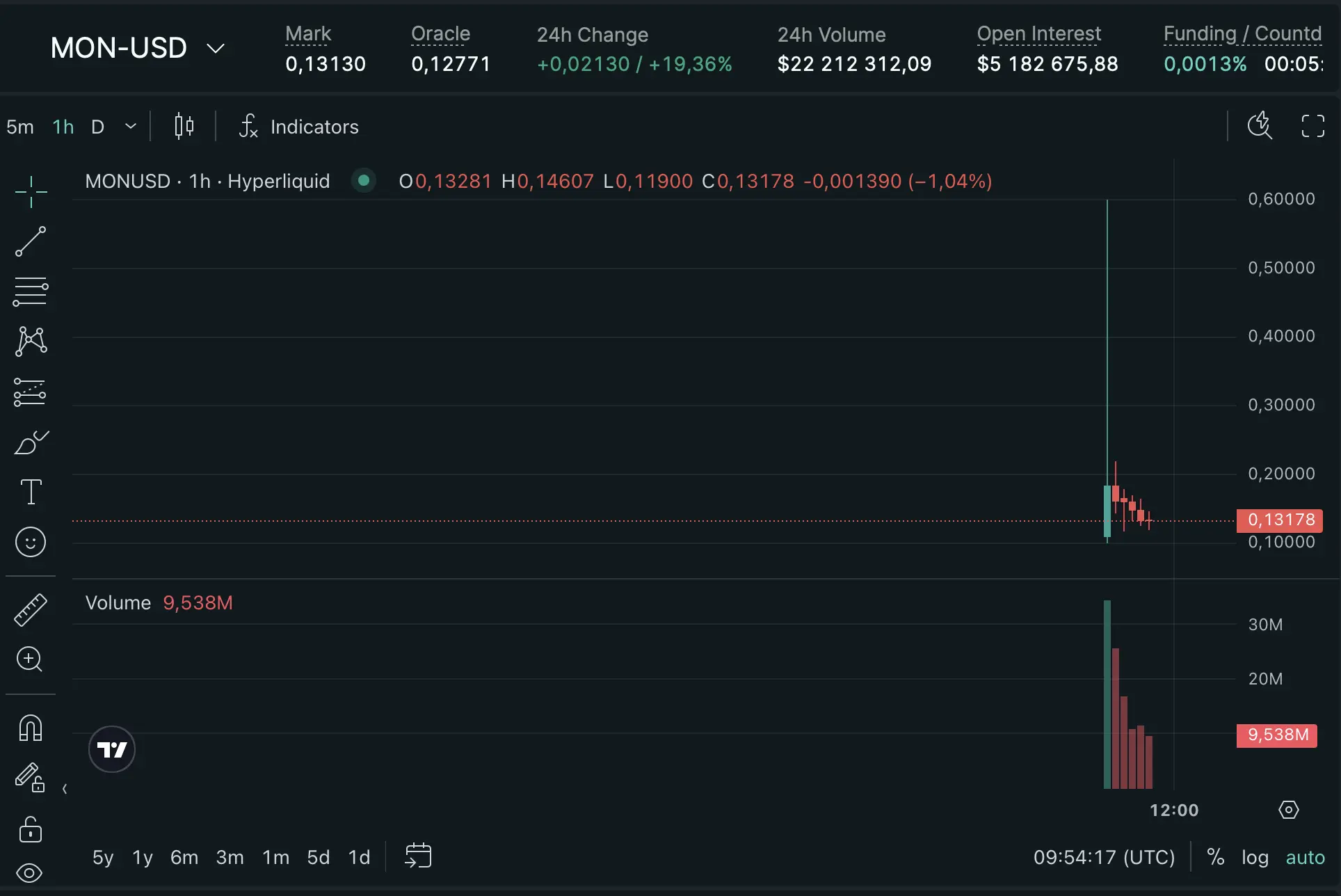Open the Indicators menu

click(299, 127)
